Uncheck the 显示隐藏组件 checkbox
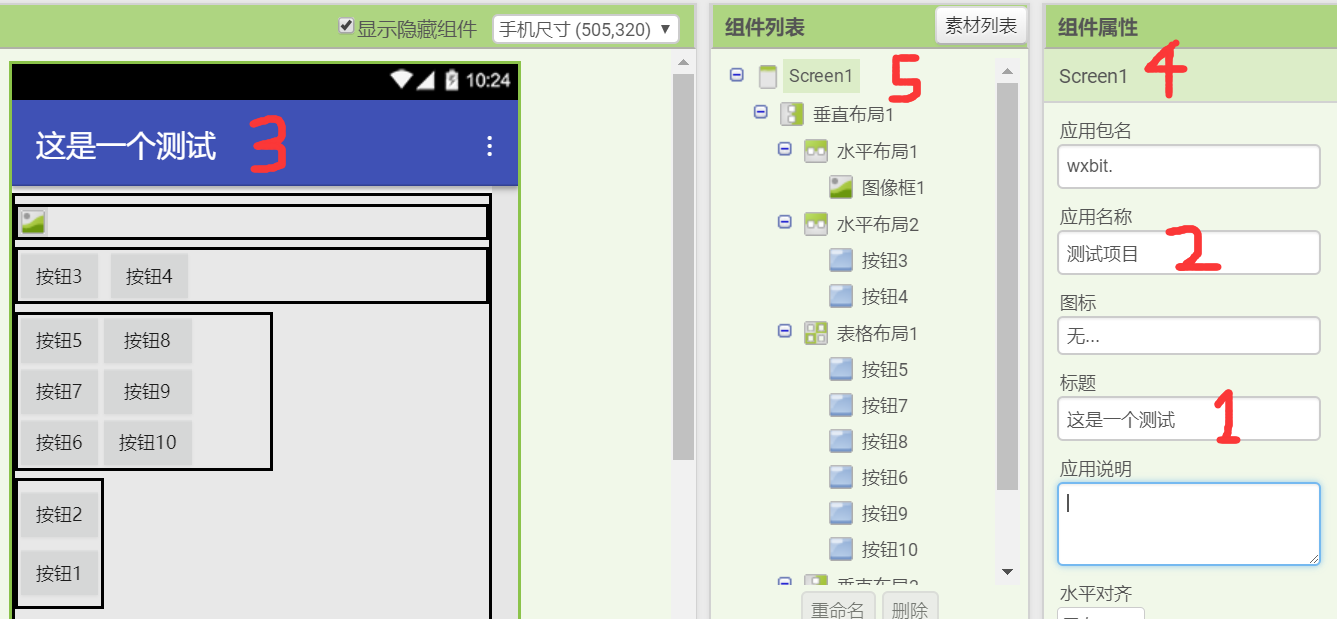The height and width of the screenshot is (619, 1337). 345,27
